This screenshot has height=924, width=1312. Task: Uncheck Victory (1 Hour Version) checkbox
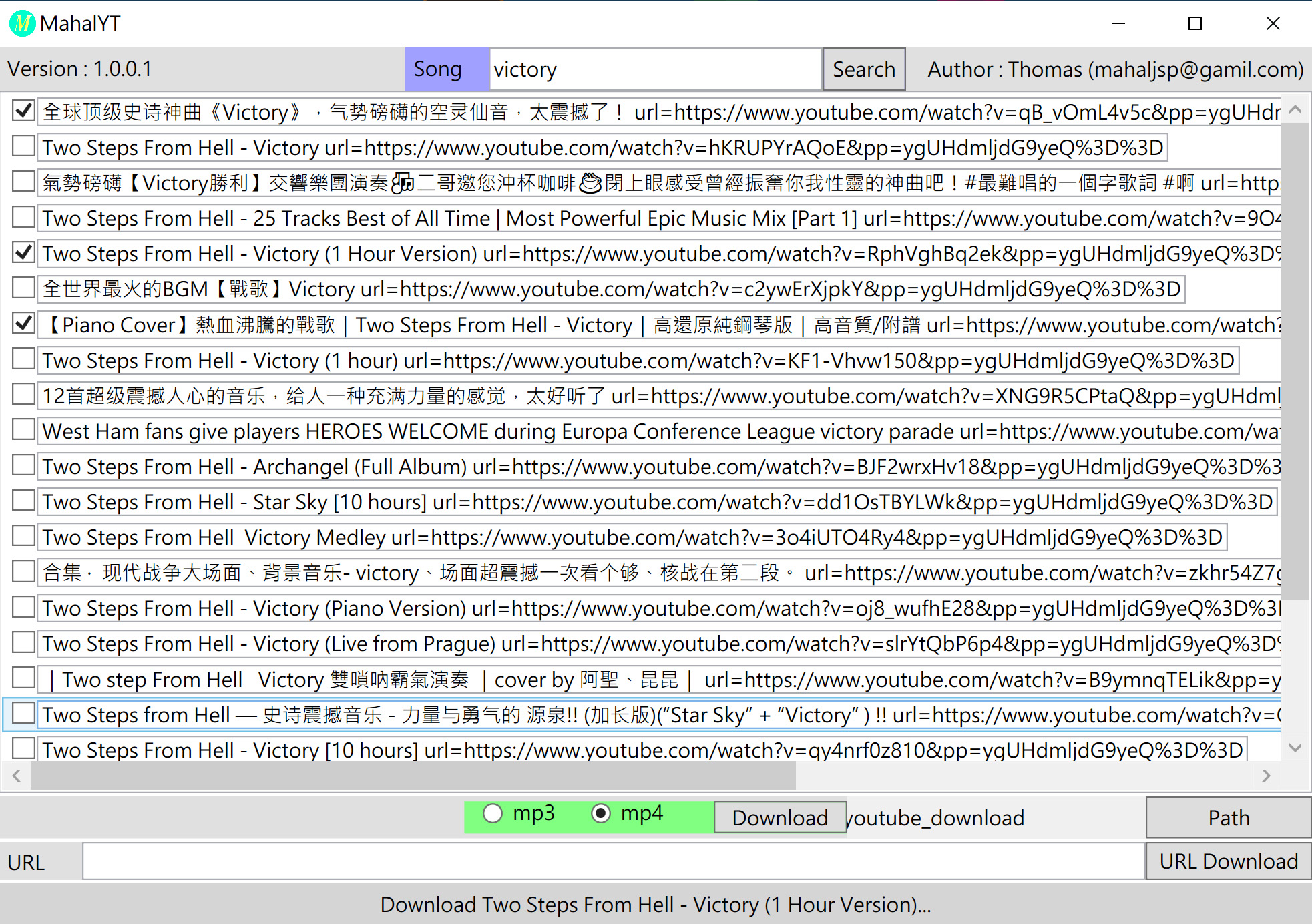[24, 253]
